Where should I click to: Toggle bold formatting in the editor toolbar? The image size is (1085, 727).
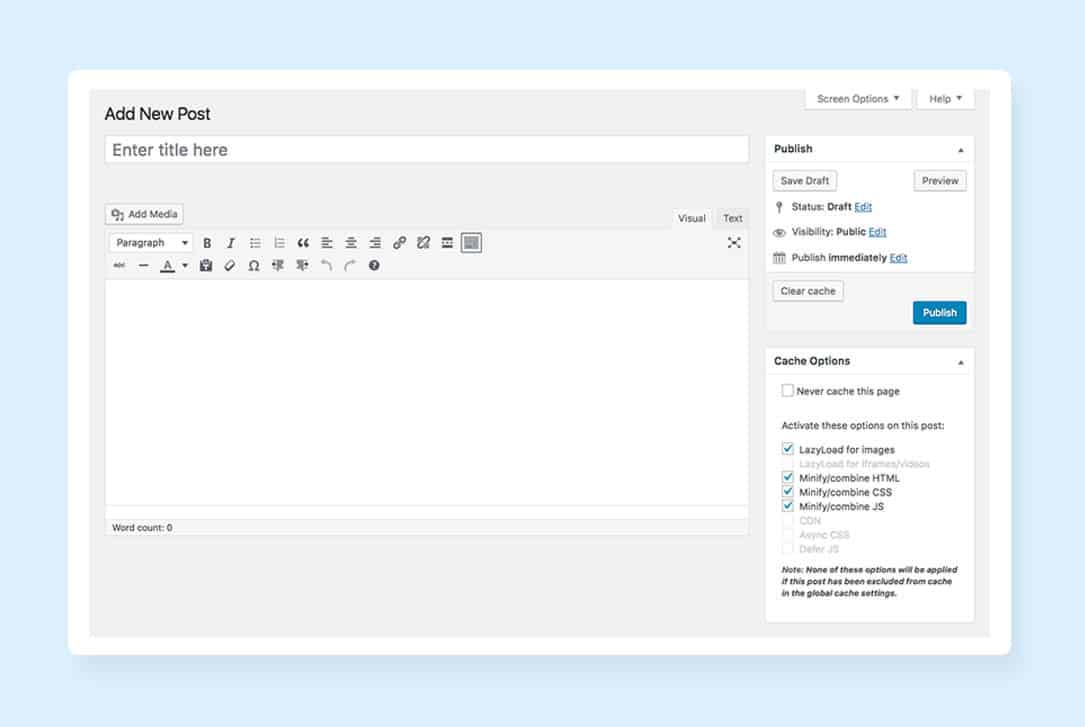click(207, 243)
